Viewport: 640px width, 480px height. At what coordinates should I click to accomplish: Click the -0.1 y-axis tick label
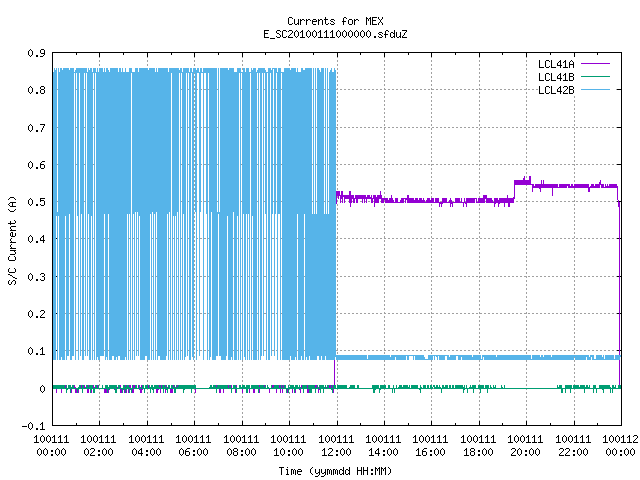click(33, 426)
